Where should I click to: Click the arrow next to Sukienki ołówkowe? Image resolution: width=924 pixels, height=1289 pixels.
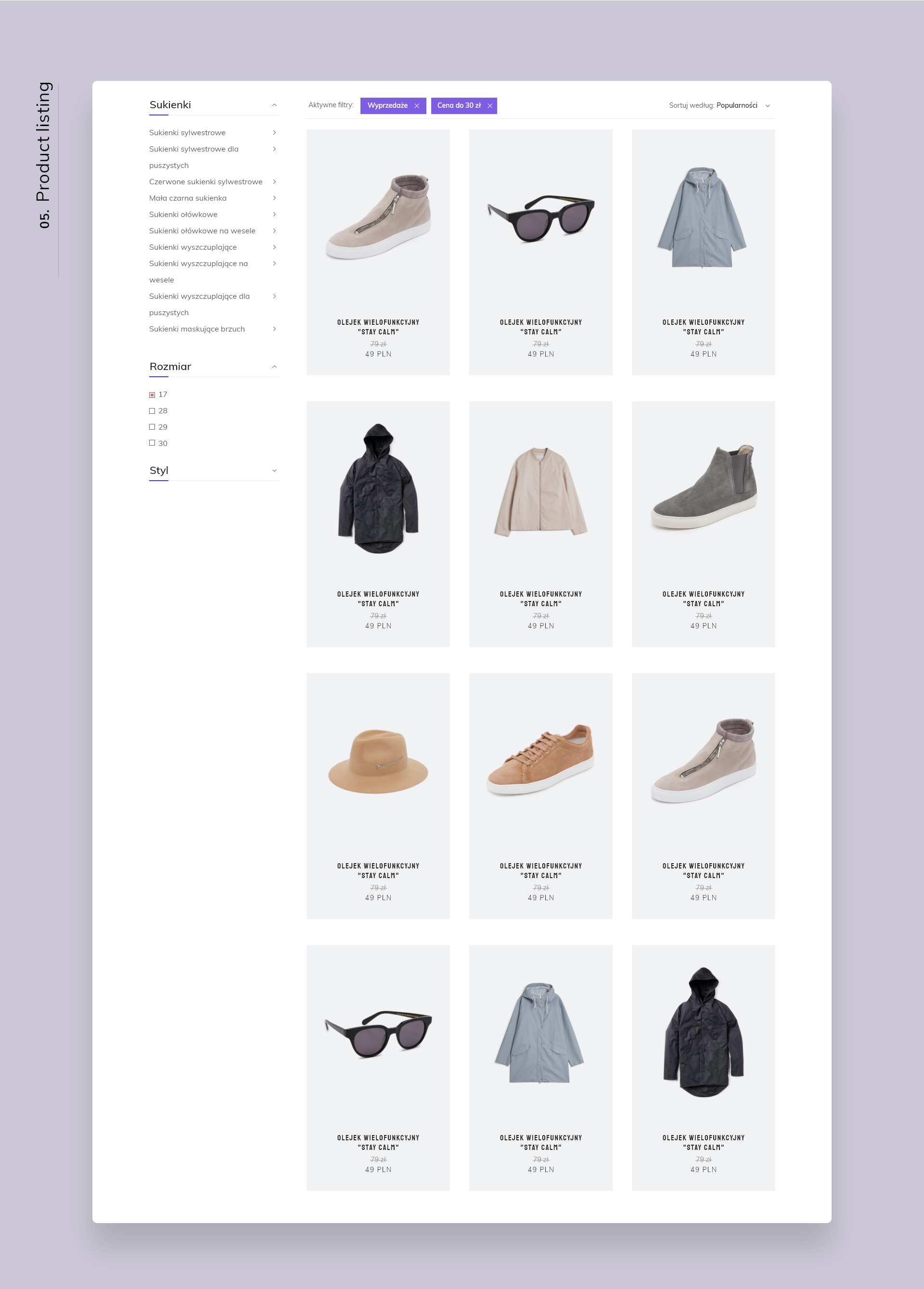274,214
